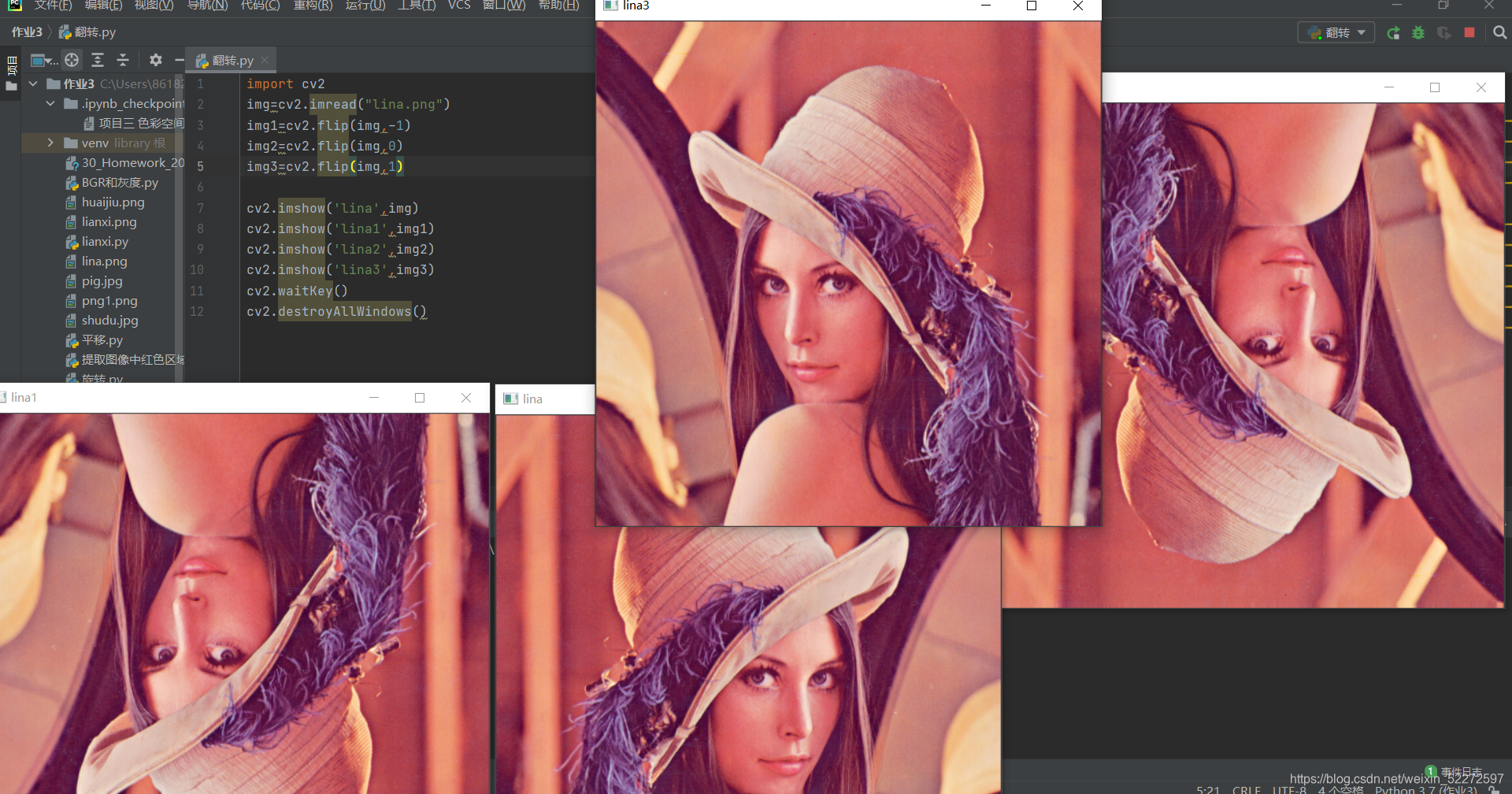The height and width of the screenshot is (794, 1512).
Task: Expand the venv folder
Action: 50,143
